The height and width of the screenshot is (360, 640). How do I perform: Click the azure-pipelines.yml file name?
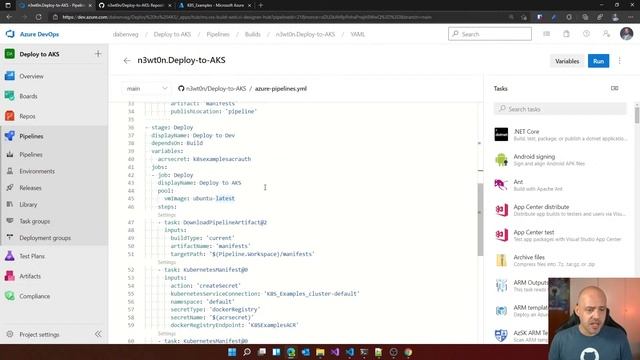click(281, 89)
